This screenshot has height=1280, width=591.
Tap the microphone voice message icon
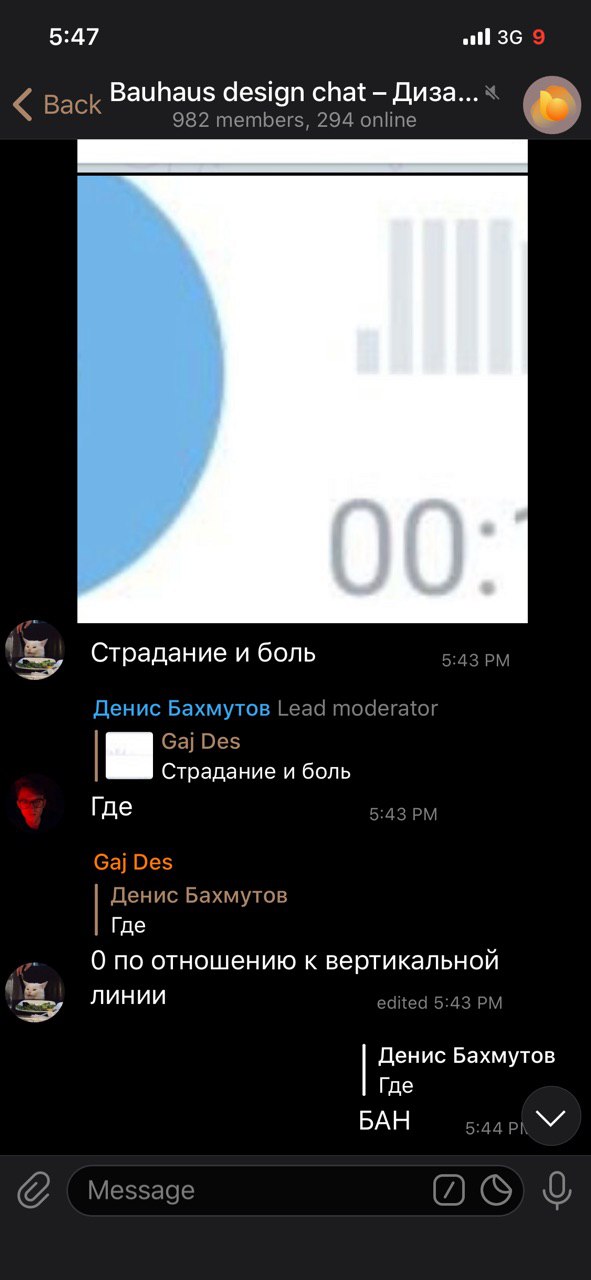pyautogui.click(x=556, y=1190)
